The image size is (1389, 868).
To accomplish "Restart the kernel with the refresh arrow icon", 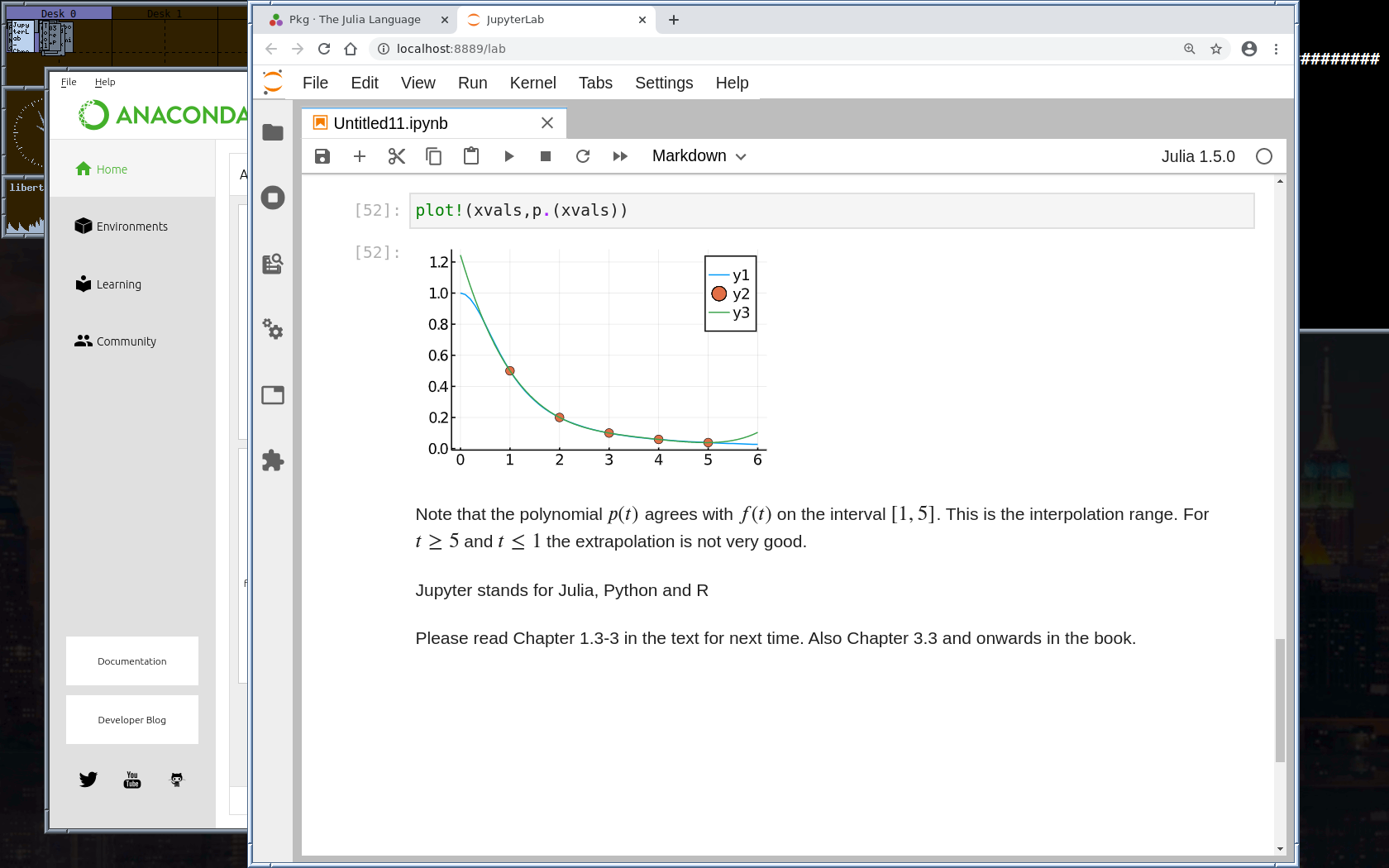I will (x=583, y=156).
